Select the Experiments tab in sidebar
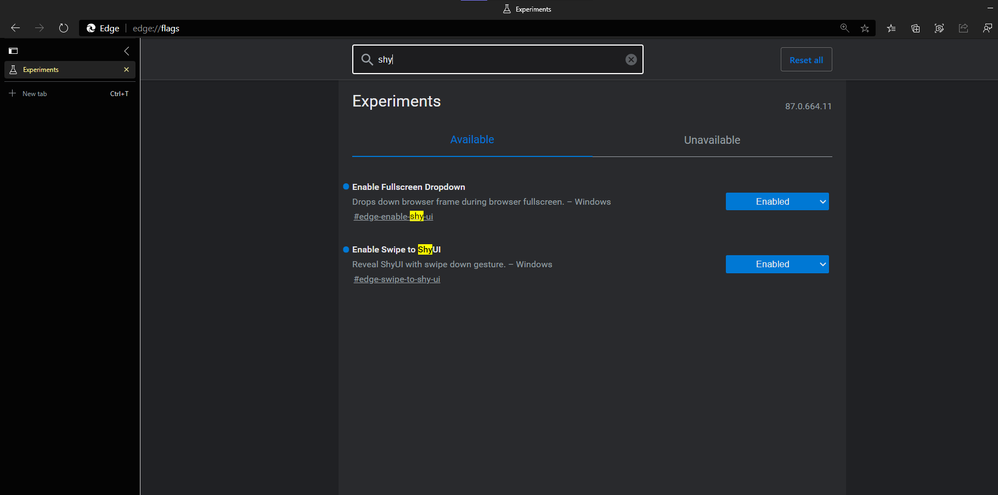Image resolution: width=998 pixels, height=495 pixels. pyautogui.click(x=69, y=70)
